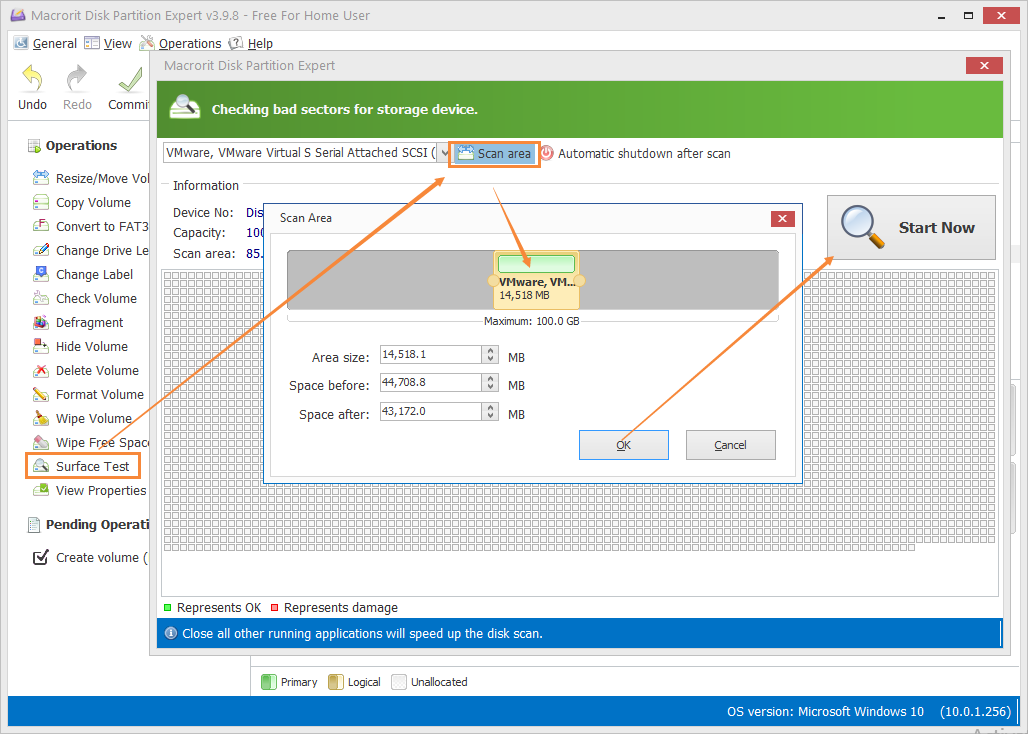The height and width of the screenshot is (734, 1028).
Task: Click the Hide Volume operation icon
Action: pyautogui.click(x=41, y=346)
